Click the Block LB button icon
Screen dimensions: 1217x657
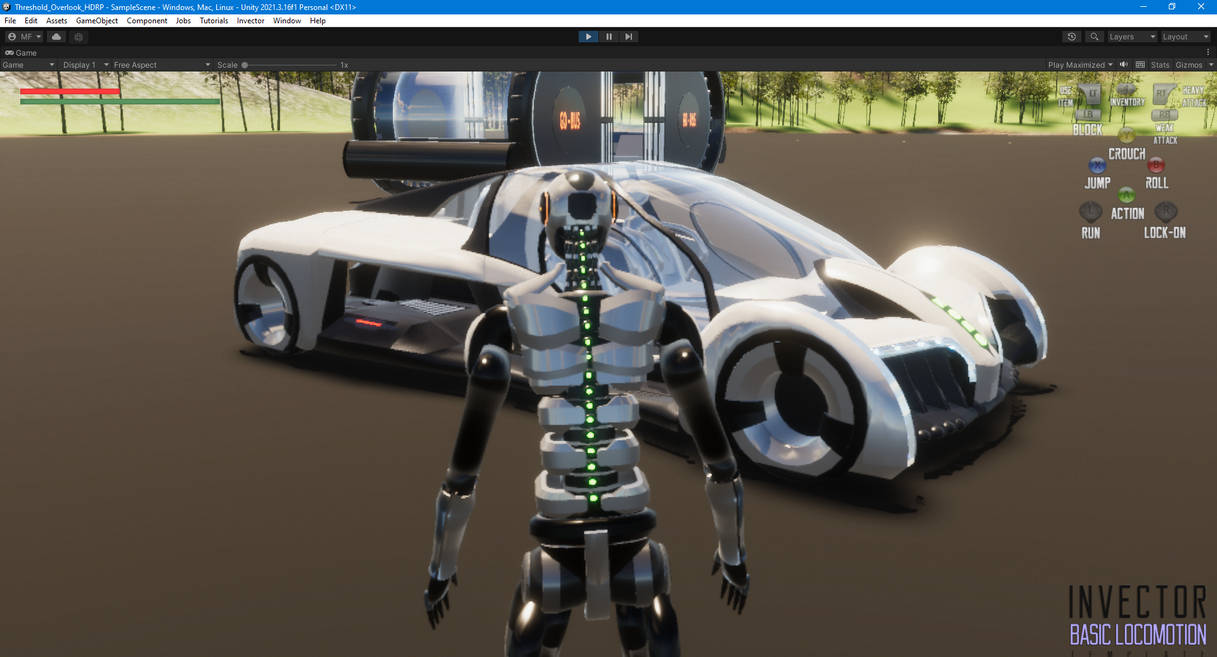coord(1088,114)
